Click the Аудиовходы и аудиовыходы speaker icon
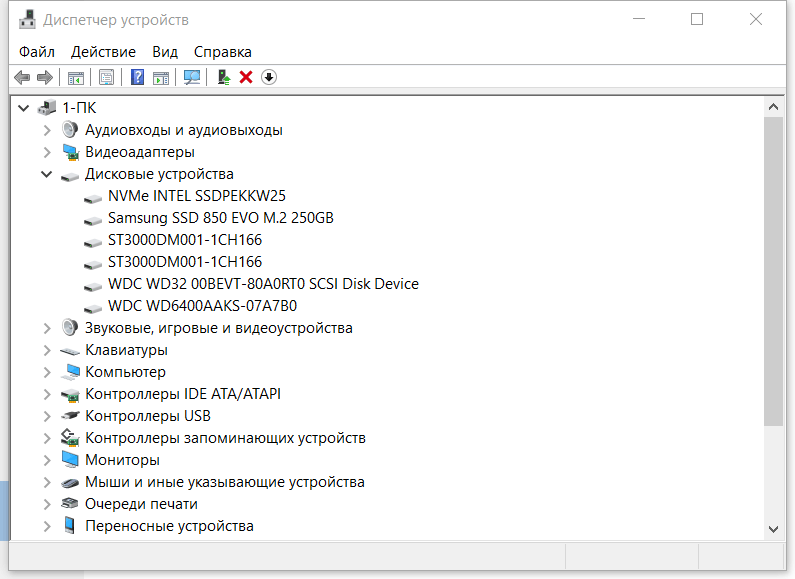This screenshot has width=795, height=579. pos(70,130)
